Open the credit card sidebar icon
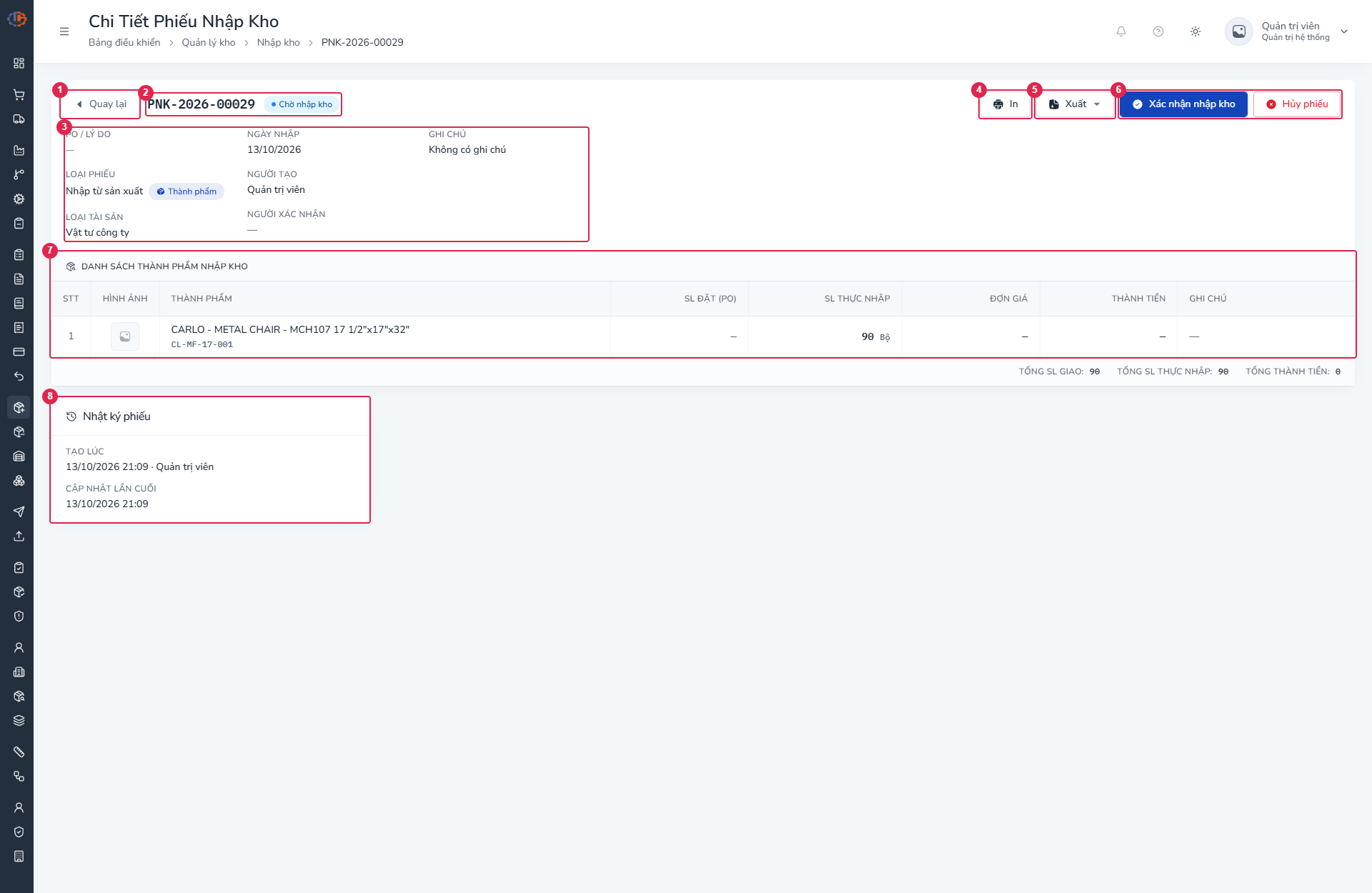 [x=19, y=352]
